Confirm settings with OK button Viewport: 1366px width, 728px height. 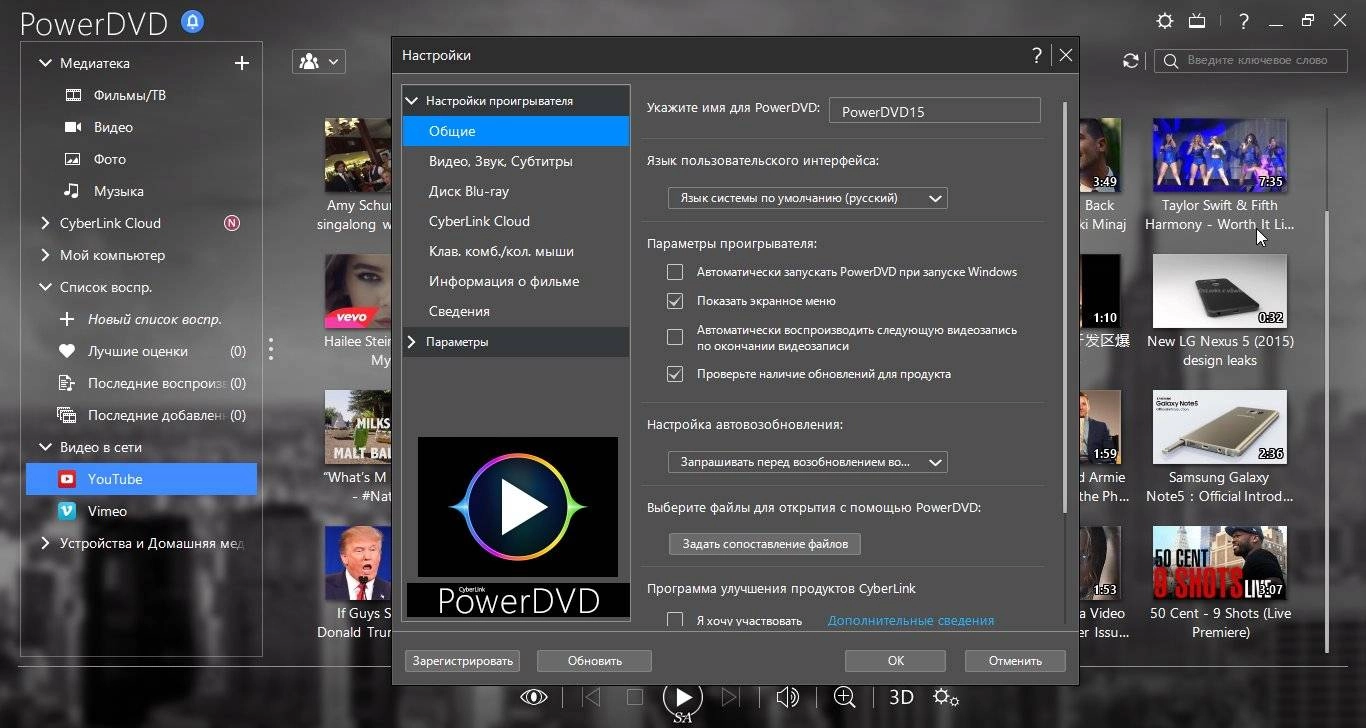(895, 660)
